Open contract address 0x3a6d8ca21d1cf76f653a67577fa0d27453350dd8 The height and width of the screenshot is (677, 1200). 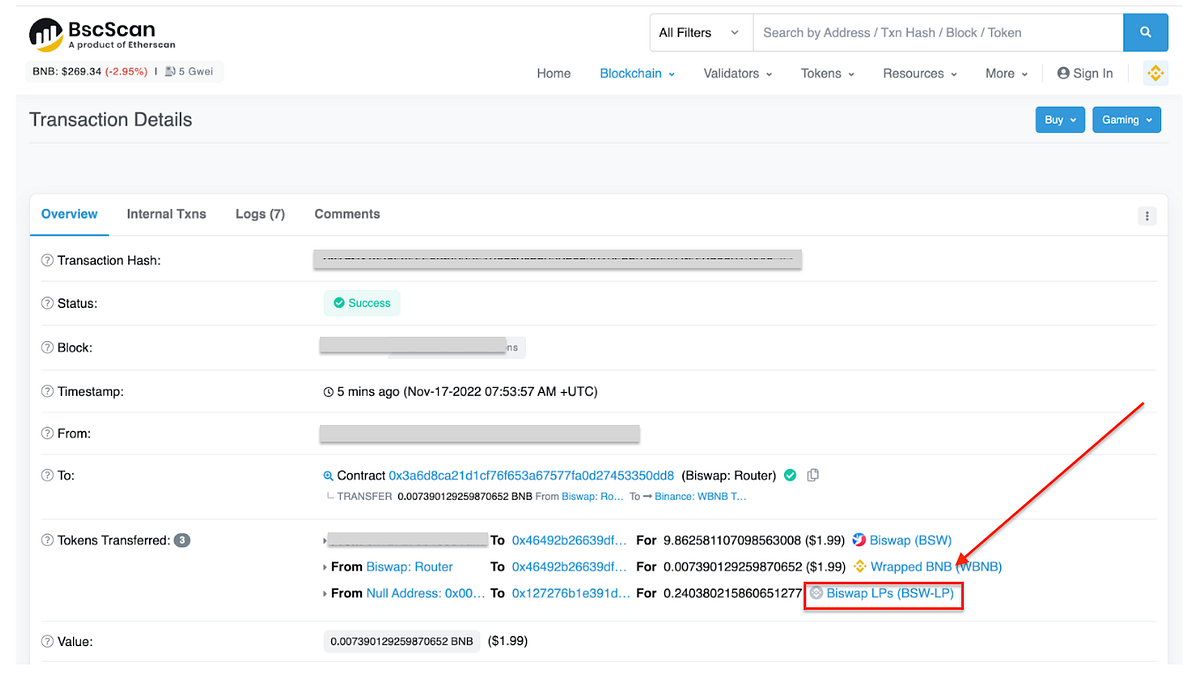(531, 475)
